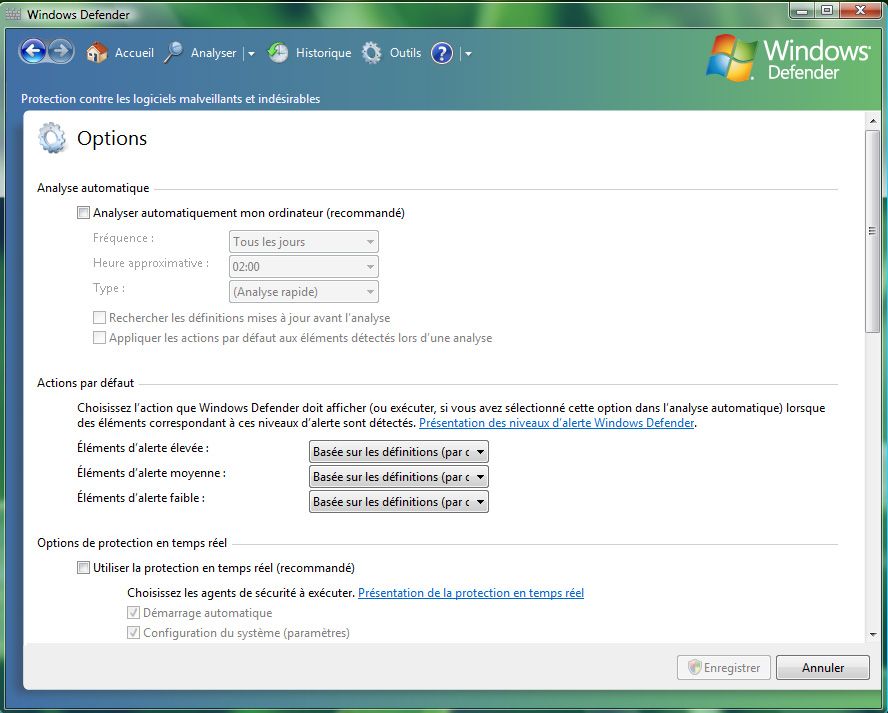Screen dimensions: 888x713
Task: Click the Outils gear icon
Action: pyautogui.click(x=372, y=53)
